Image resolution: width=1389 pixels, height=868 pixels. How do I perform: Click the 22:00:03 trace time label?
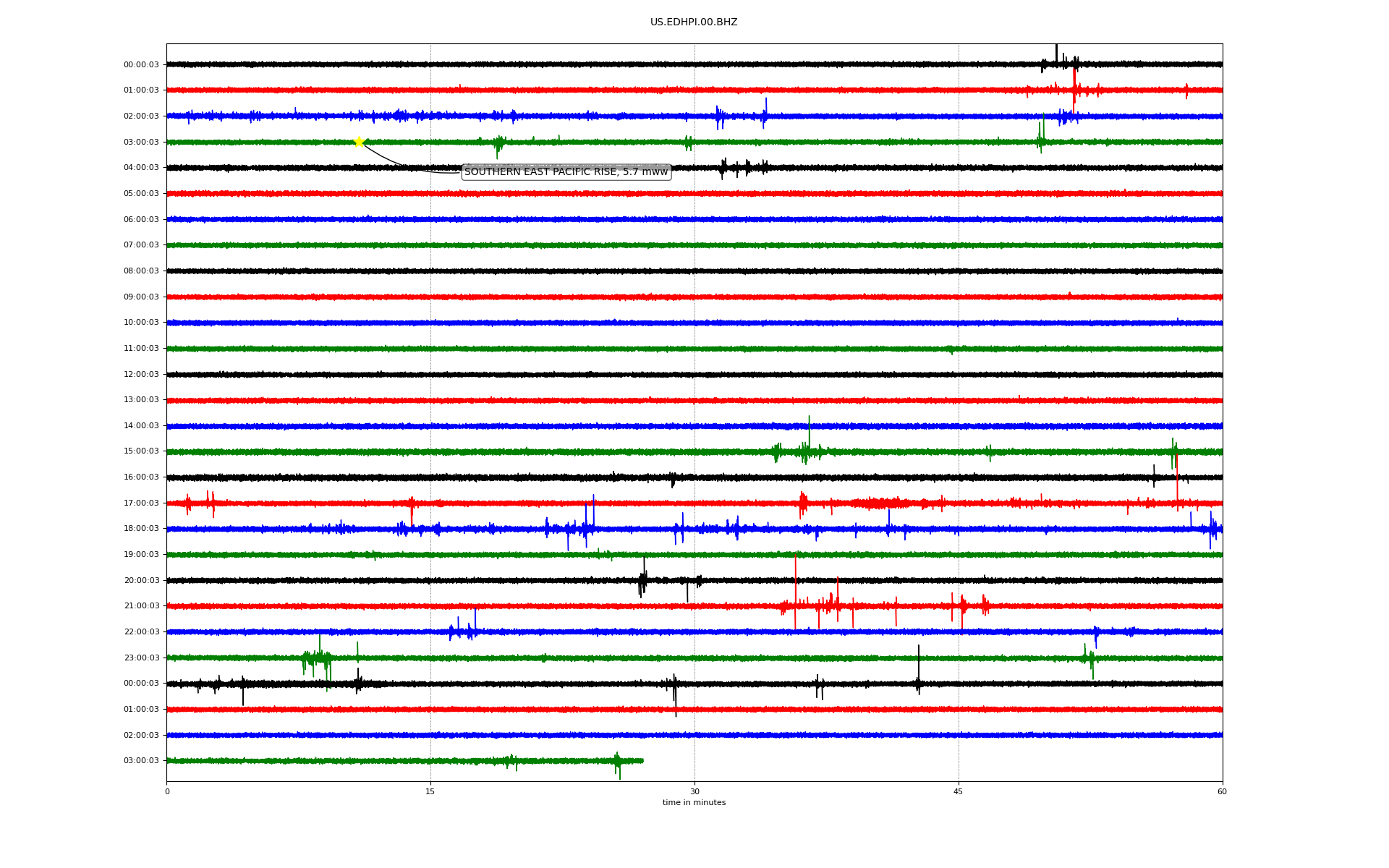click(141, 632)
